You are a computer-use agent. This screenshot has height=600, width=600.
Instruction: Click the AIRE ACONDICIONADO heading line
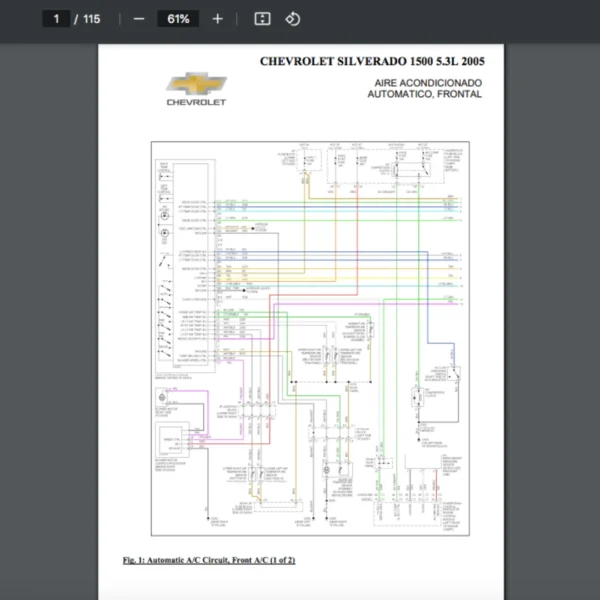pyautogui.click(x=428, y=82)
